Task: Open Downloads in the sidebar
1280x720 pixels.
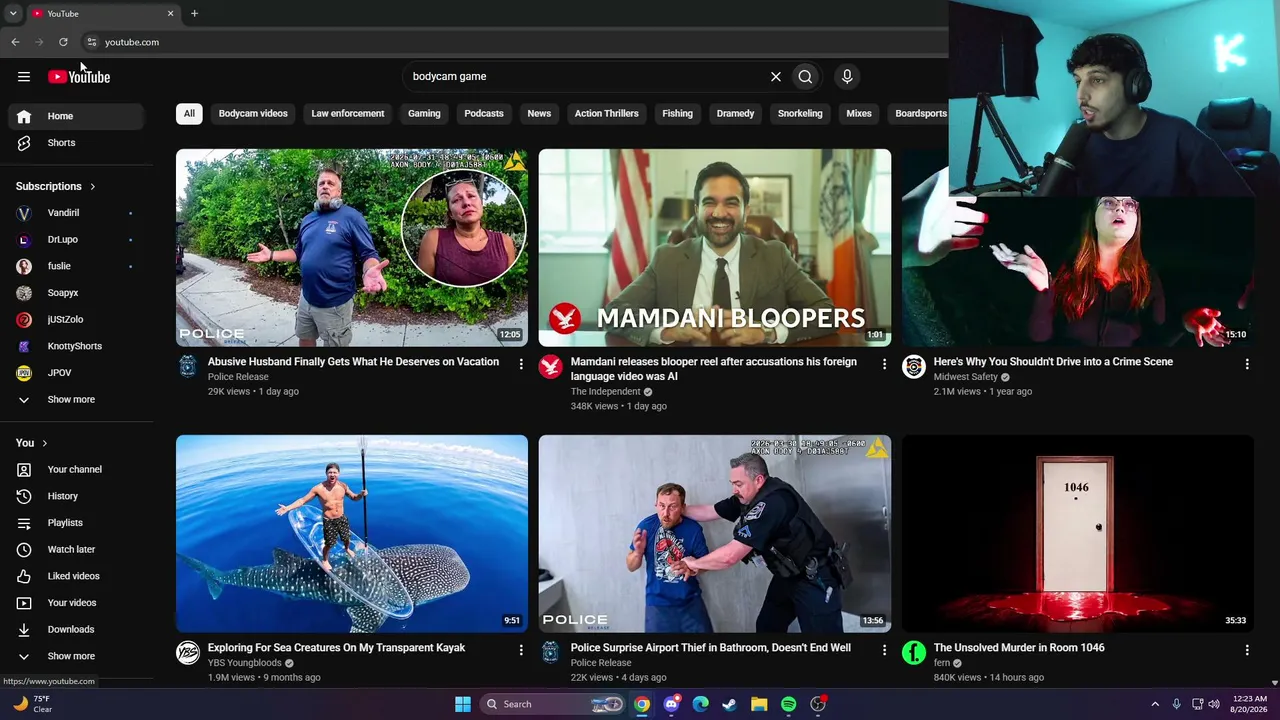Action: [x=77, y=630]
